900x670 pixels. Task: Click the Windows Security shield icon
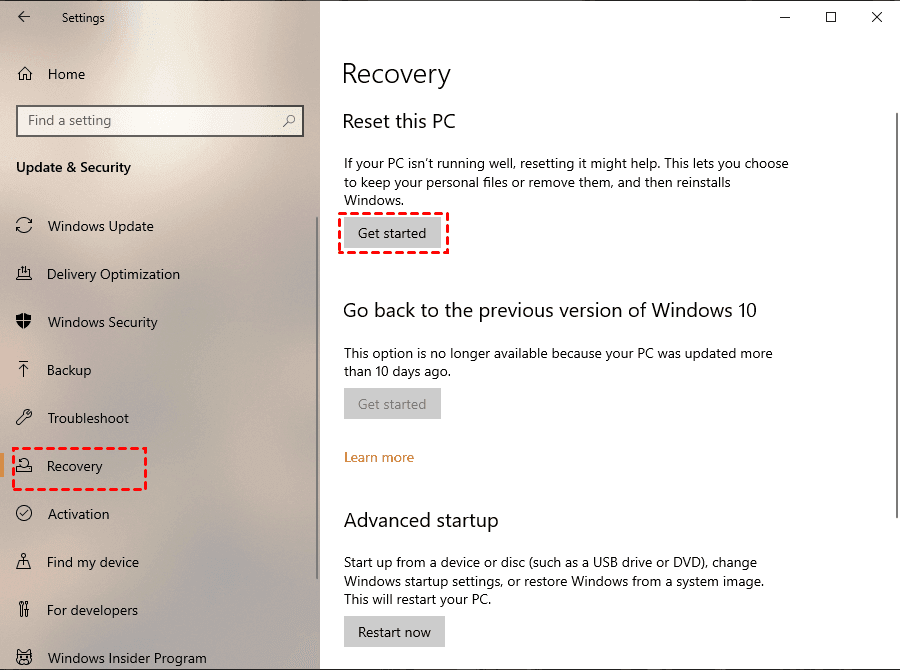[x=25, y=322]
